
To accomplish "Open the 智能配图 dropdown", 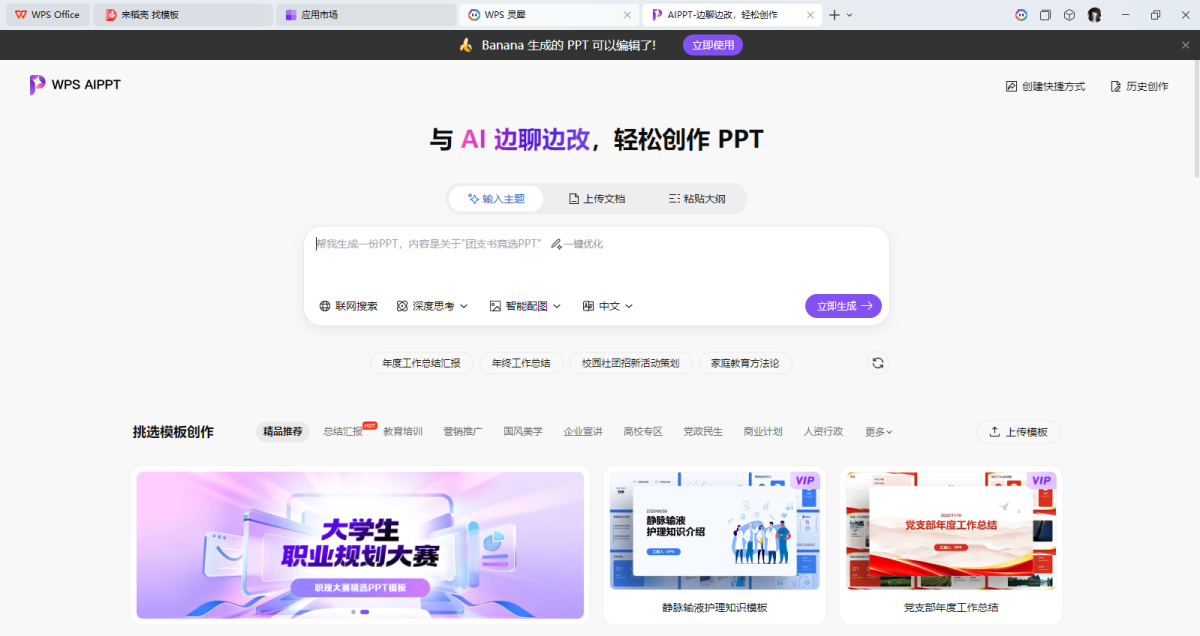I will coord(525,306).
